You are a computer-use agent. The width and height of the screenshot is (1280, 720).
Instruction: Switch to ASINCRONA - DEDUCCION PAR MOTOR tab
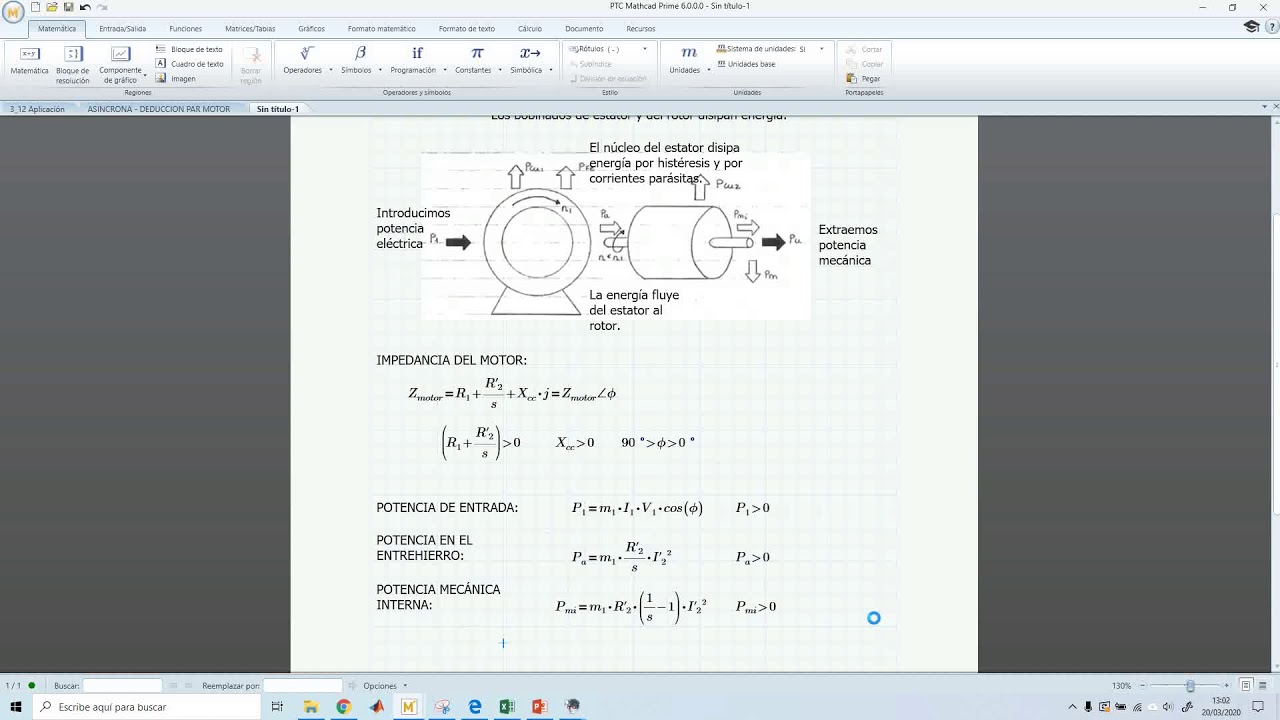(159, 109)
